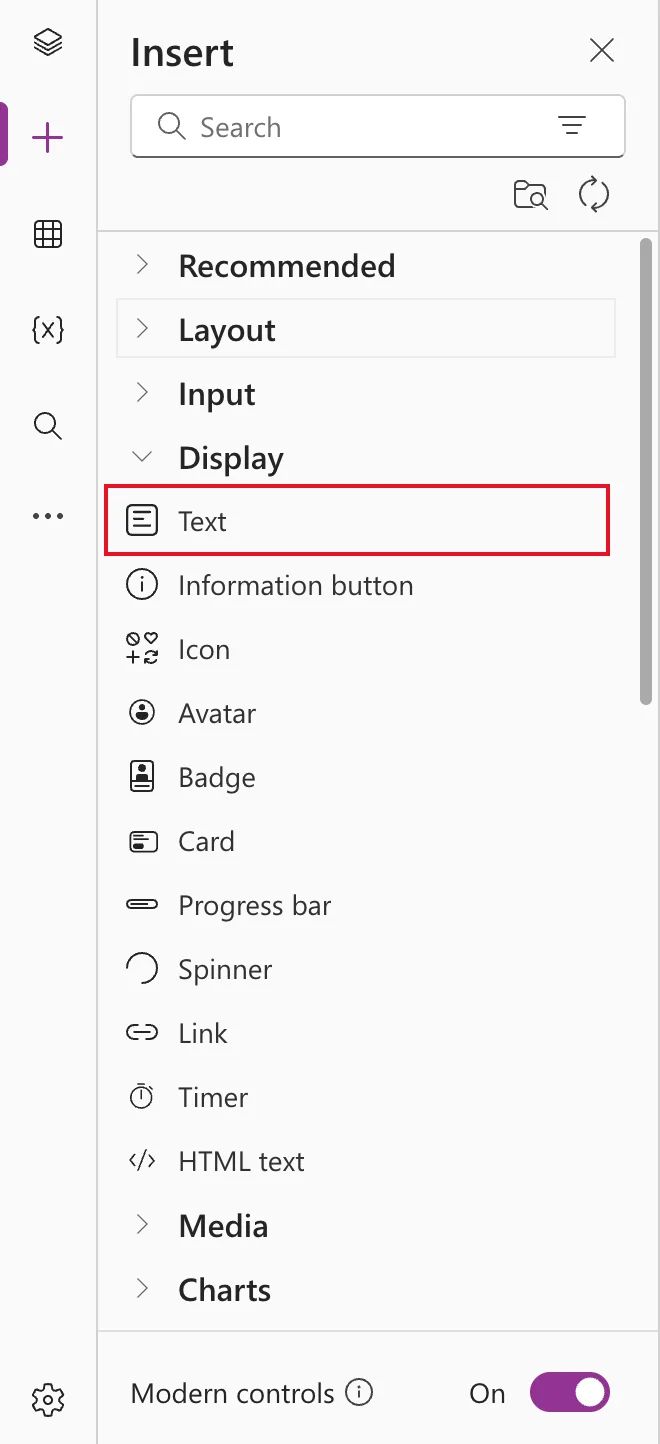Click the sidebar Search magnifier icon

pos(48,426)
